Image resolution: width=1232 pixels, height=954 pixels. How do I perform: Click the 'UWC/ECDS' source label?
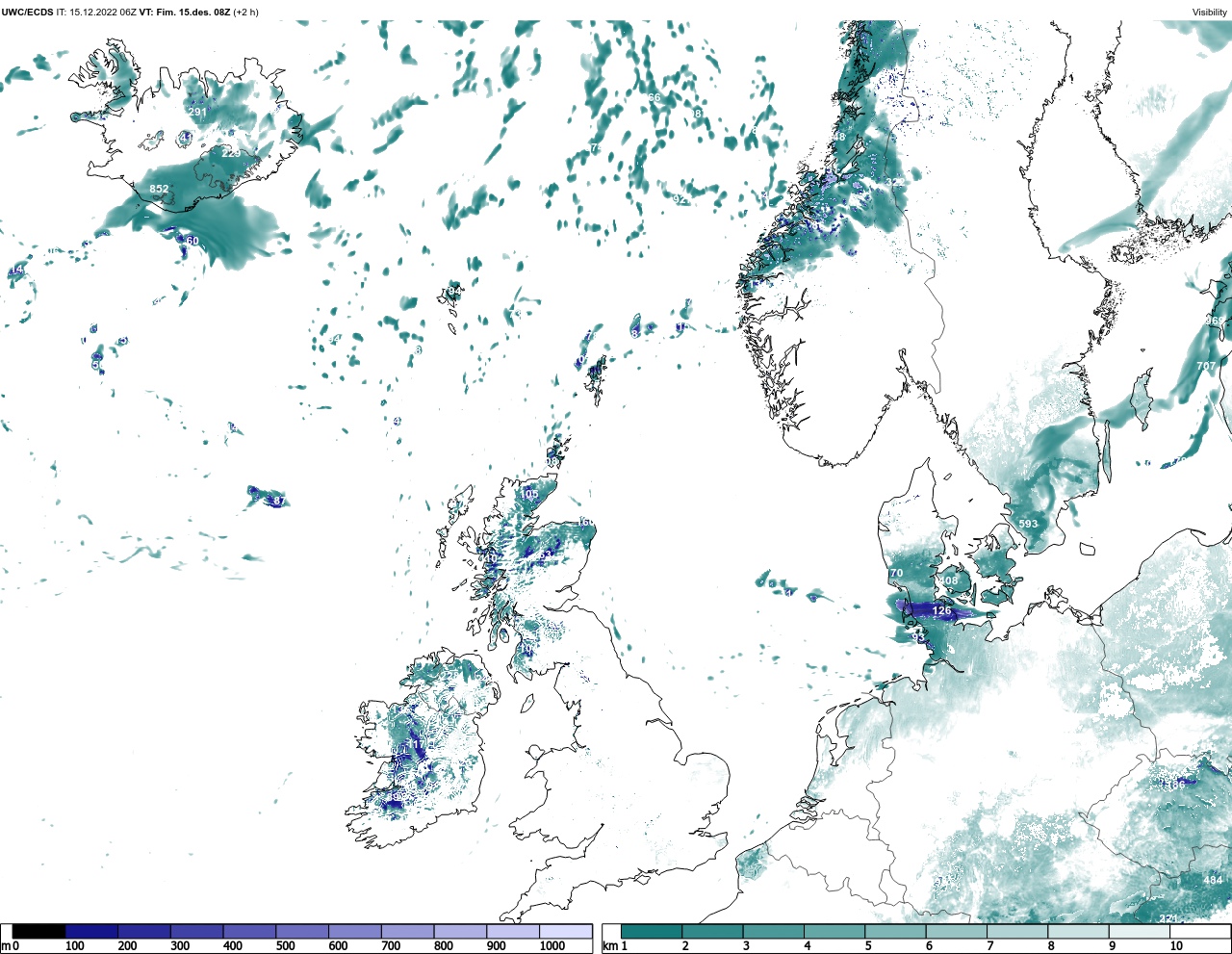pyautogui.click(x=26, y=13)
